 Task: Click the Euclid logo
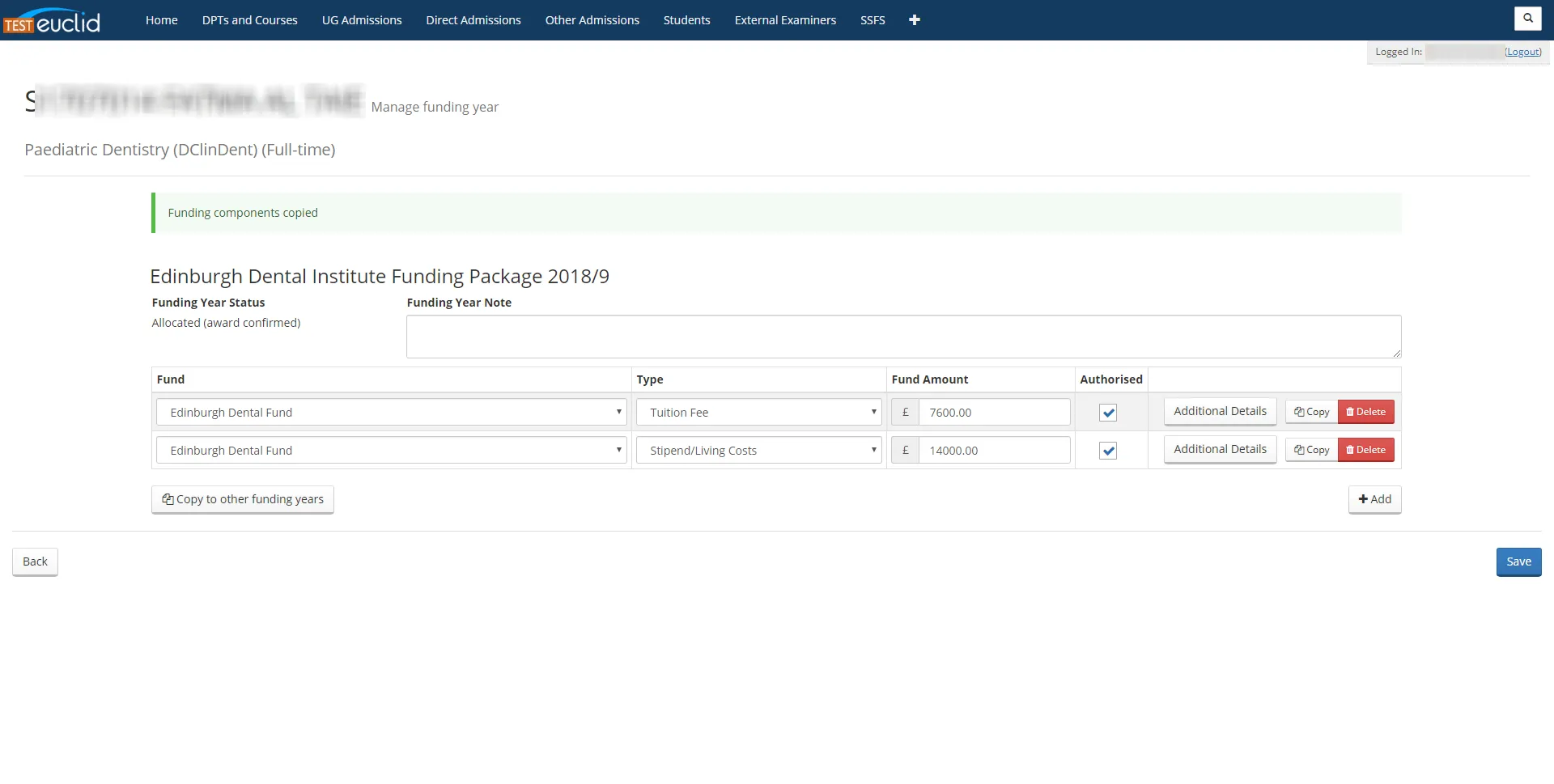coord(52,21)
